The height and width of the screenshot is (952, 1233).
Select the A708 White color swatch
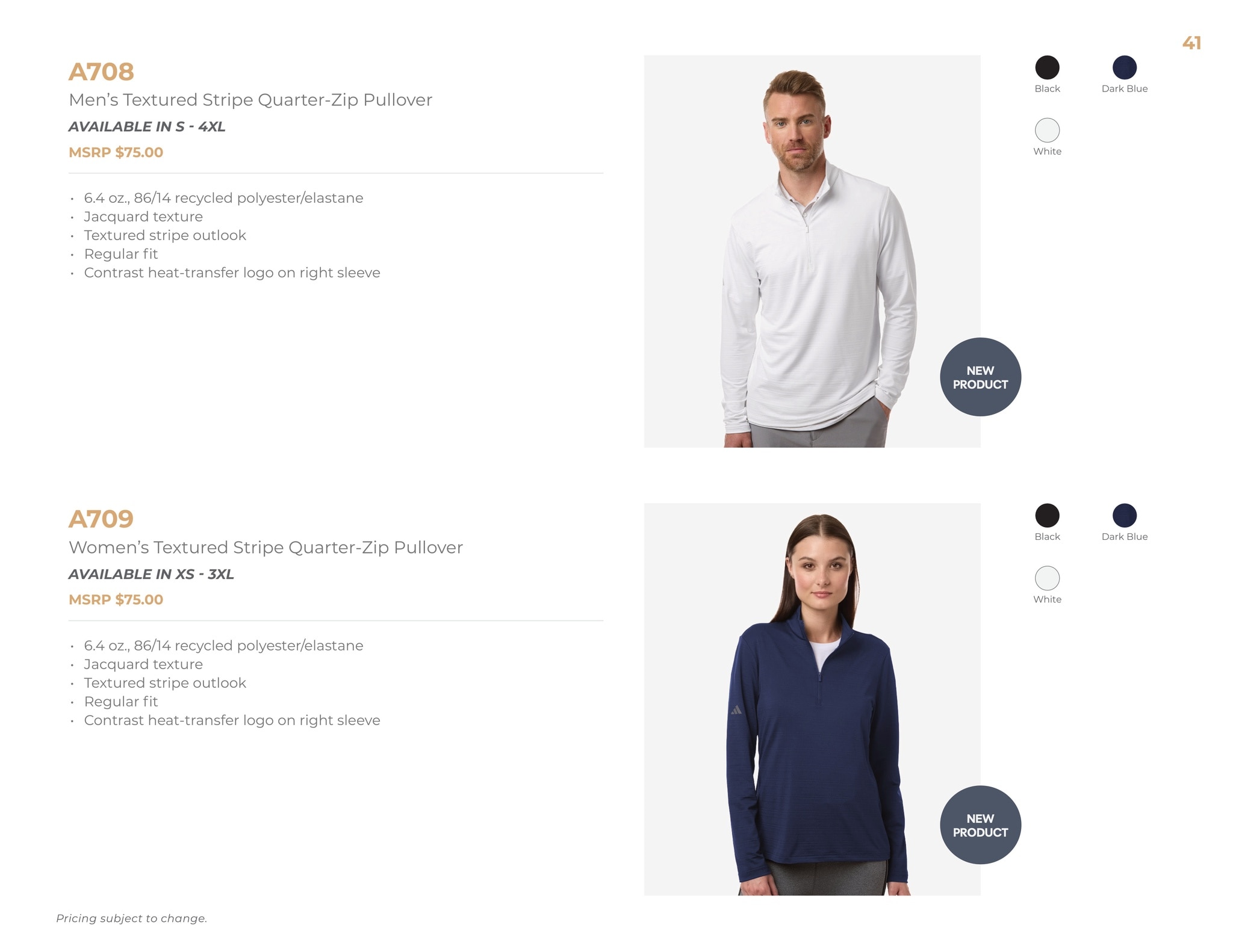[1047, 130]
